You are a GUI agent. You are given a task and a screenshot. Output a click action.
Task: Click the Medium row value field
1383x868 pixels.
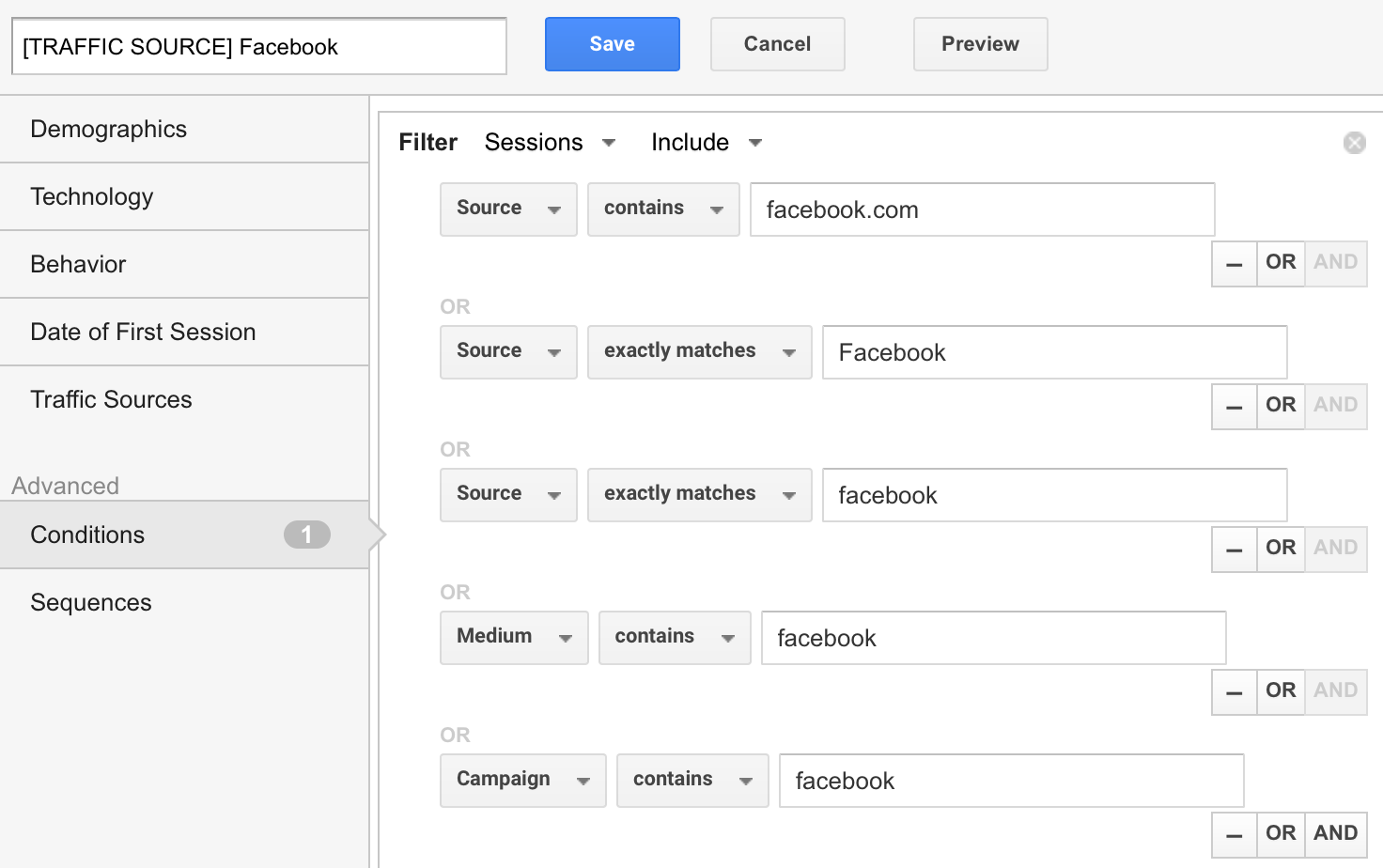click(994, 638)
